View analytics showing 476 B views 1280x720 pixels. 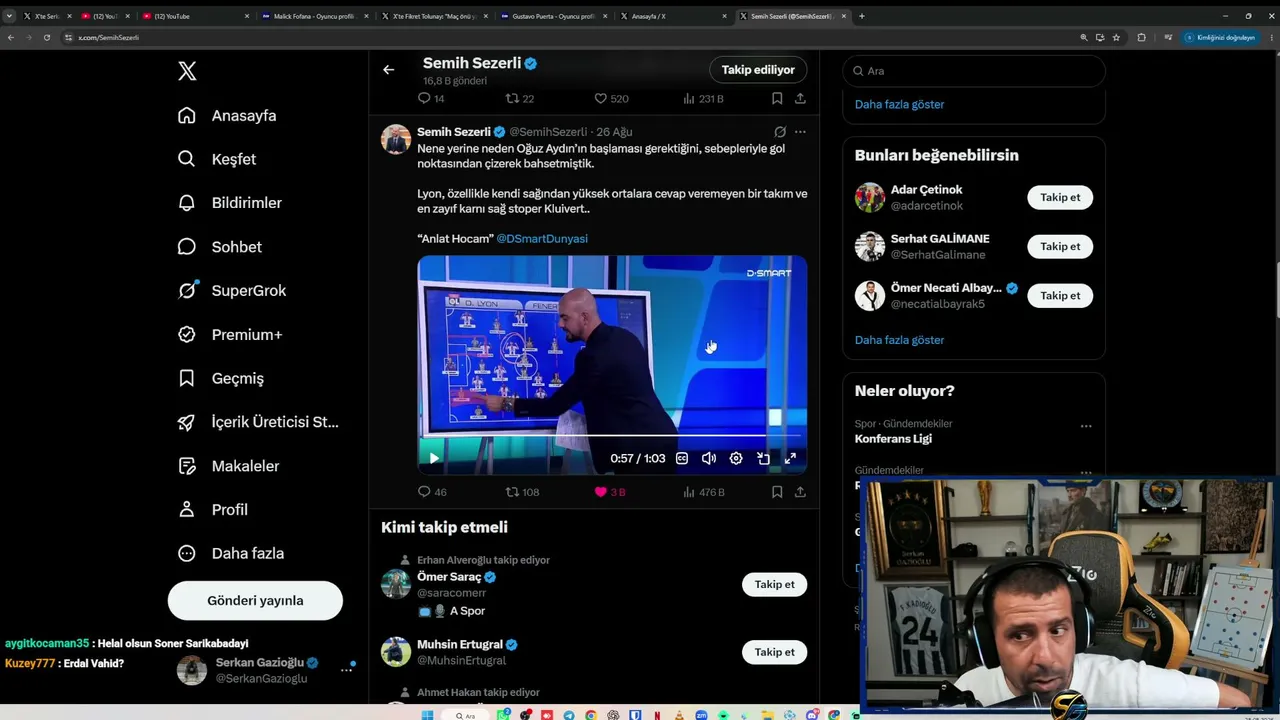704,492
